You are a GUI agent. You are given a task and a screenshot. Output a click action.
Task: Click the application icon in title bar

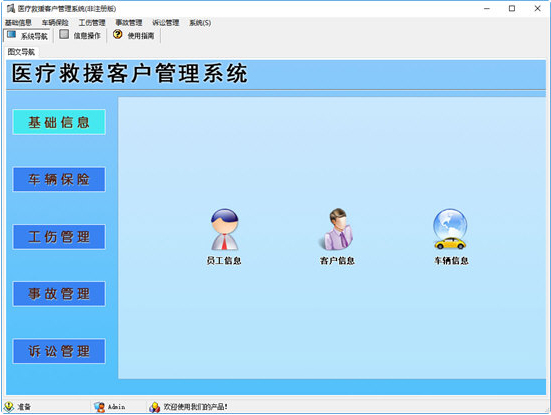(x=11, y=8)
